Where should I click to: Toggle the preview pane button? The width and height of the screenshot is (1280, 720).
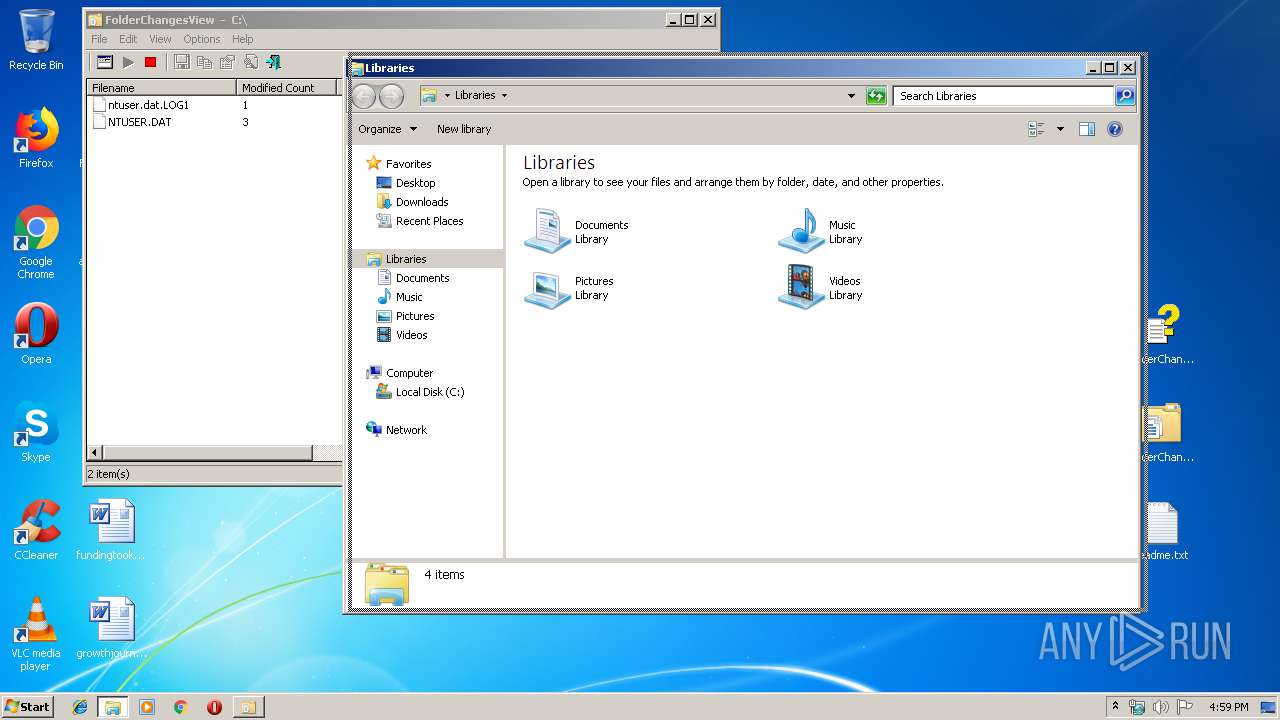pos(1087,129)
